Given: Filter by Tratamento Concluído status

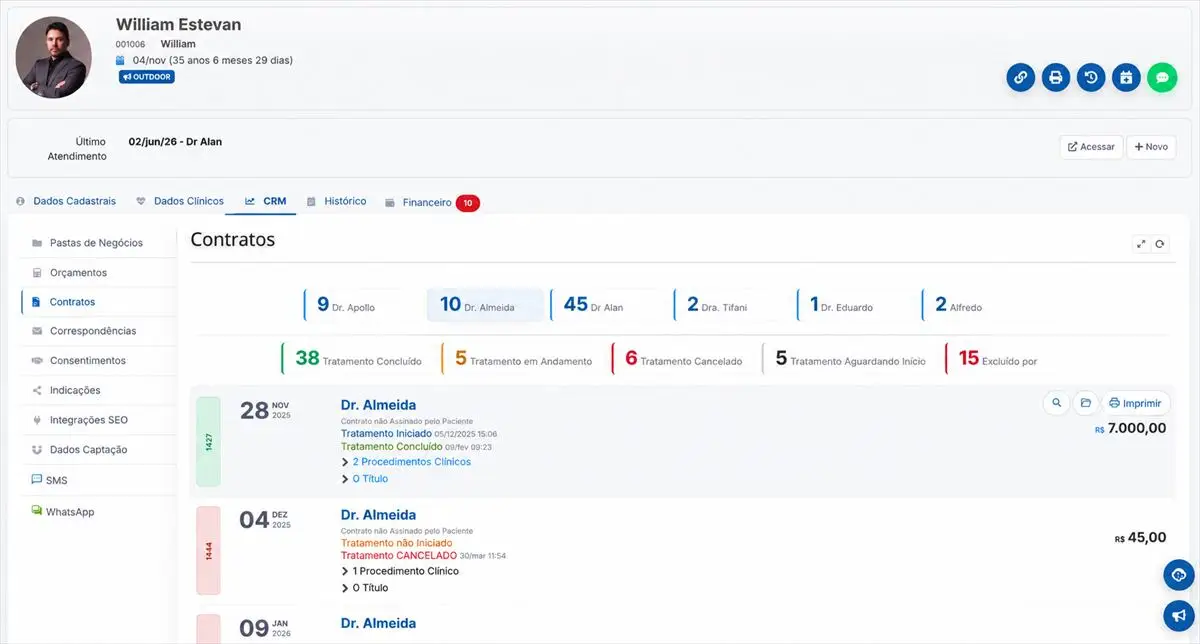Looking at the screenshot, I should coord(356,358).
